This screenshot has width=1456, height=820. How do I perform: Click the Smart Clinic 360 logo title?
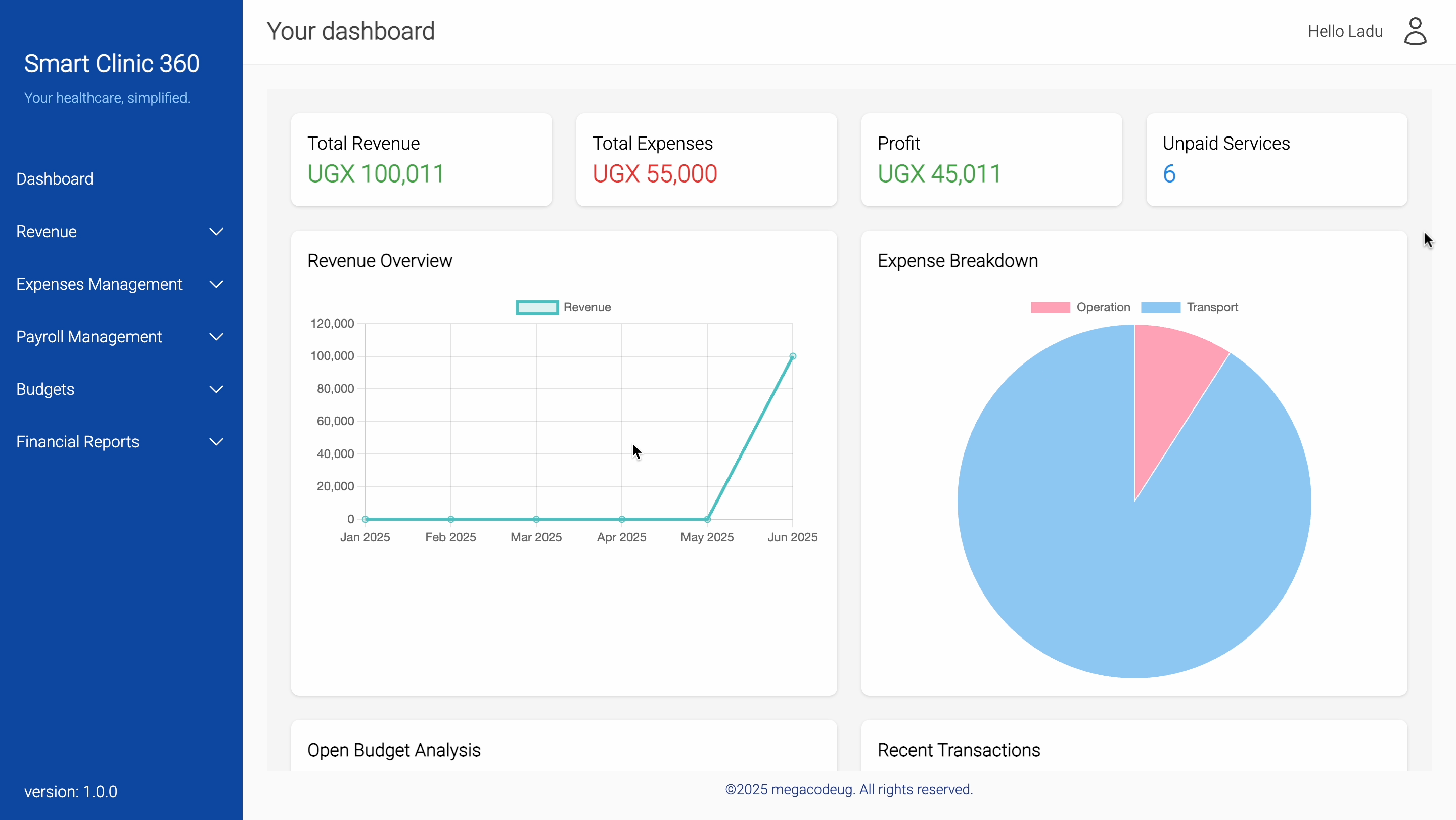(x=112, y=63)
